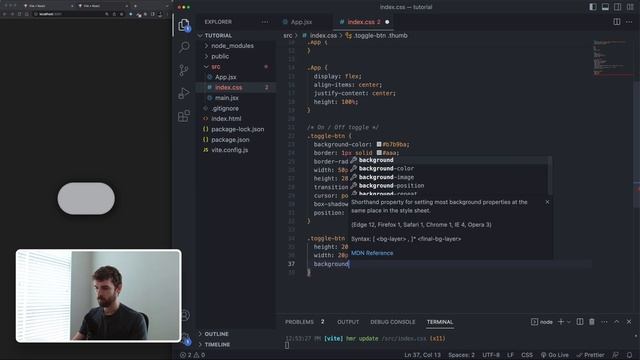The height and width of the screenshot is (360, 640).
Task: Click the #b7b9ba color swatch
Action: coord(379,144)
